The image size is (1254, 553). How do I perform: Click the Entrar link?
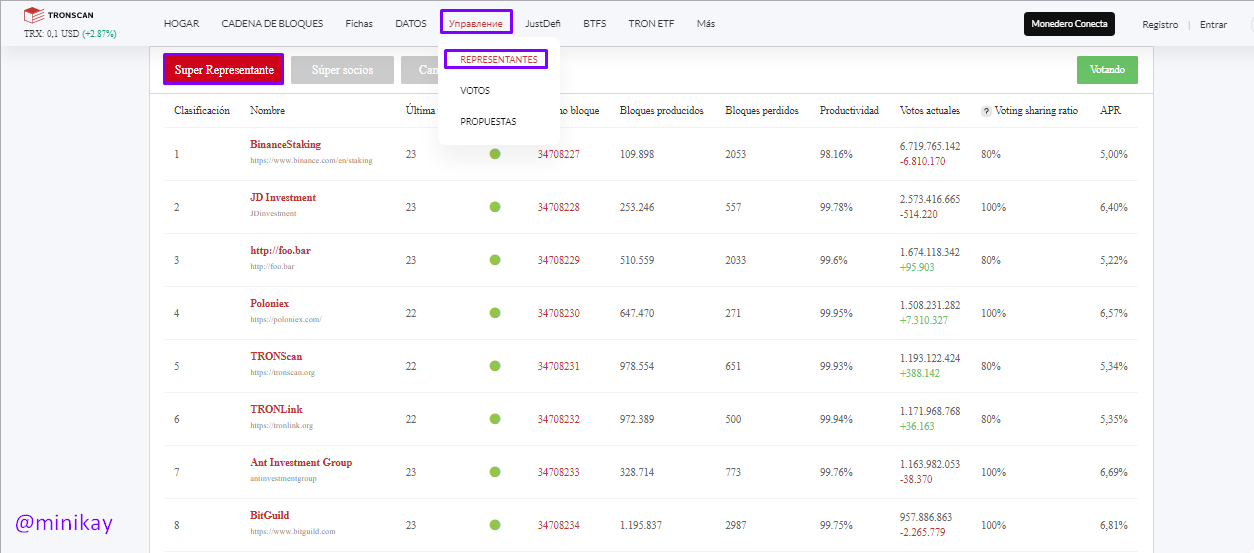[1213, 24]
